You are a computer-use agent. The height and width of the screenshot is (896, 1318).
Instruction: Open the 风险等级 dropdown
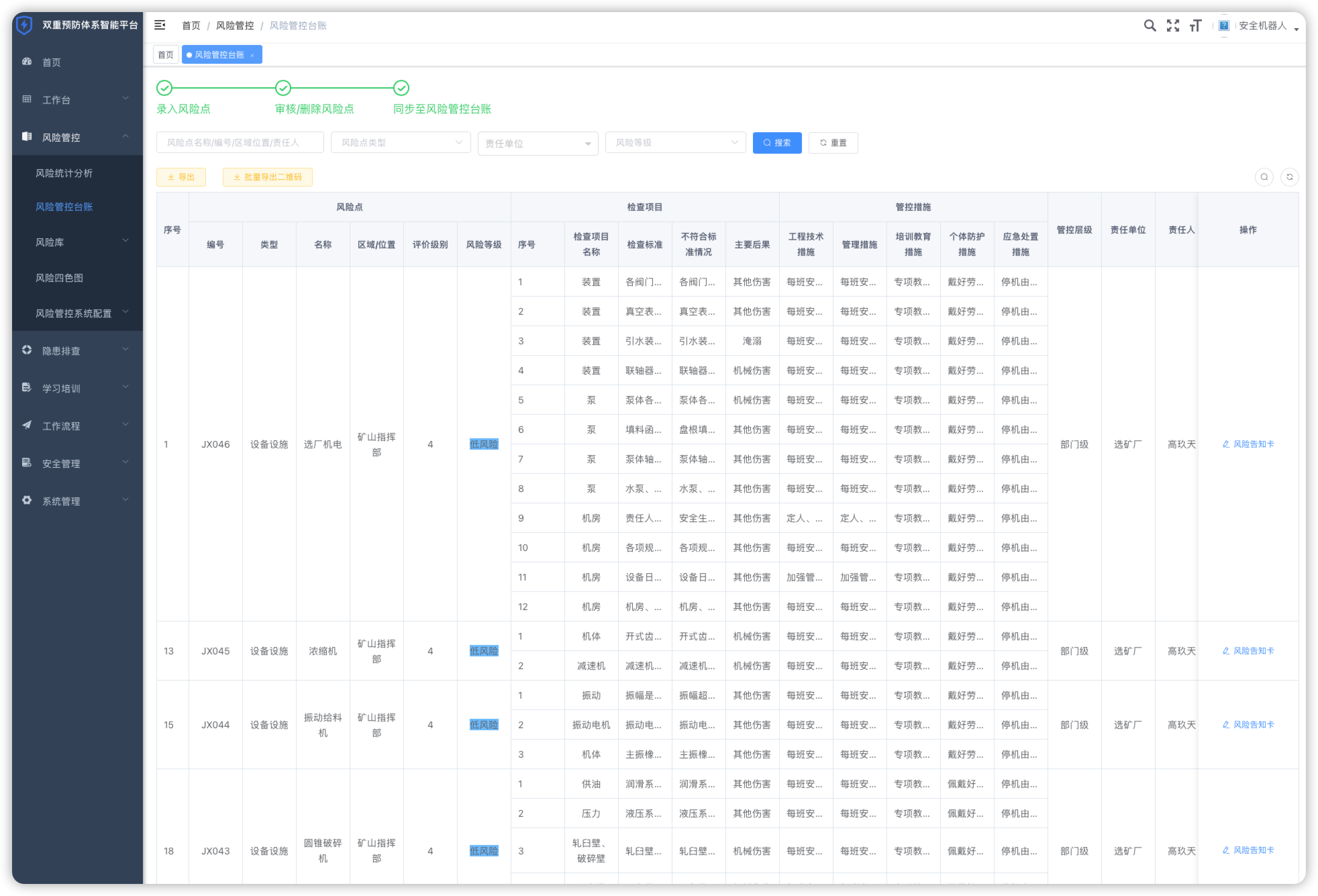(x=676, y=142)
